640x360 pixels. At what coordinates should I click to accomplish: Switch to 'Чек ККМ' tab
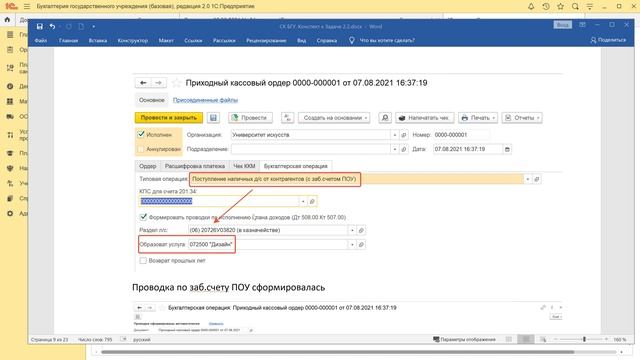(244, 166)
